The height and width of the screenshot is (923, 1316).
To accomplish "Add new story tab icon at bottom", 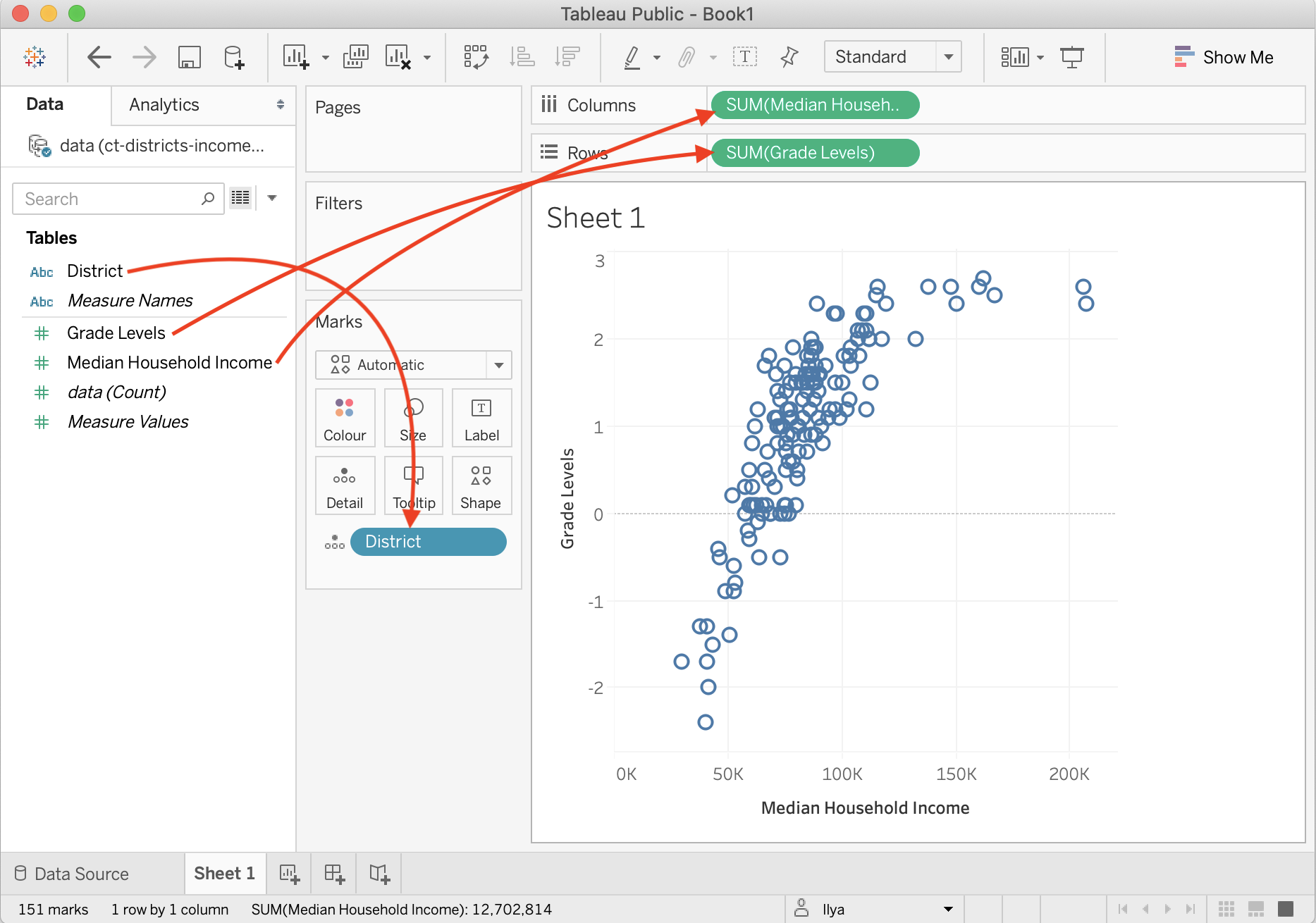I will tap(379, 874).
